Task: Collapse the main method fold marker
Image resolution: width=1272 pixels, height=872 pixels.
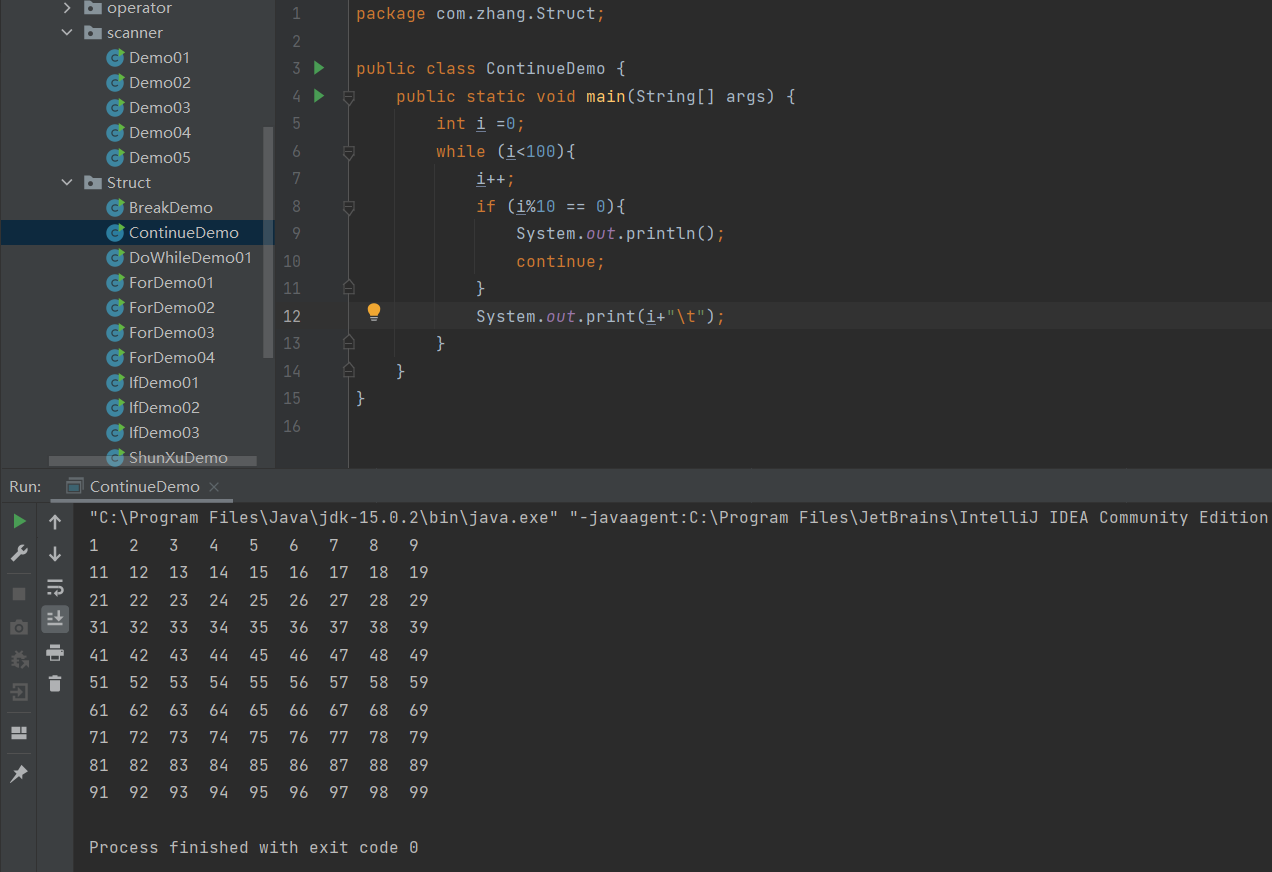Action: click(x=348, y=97)
